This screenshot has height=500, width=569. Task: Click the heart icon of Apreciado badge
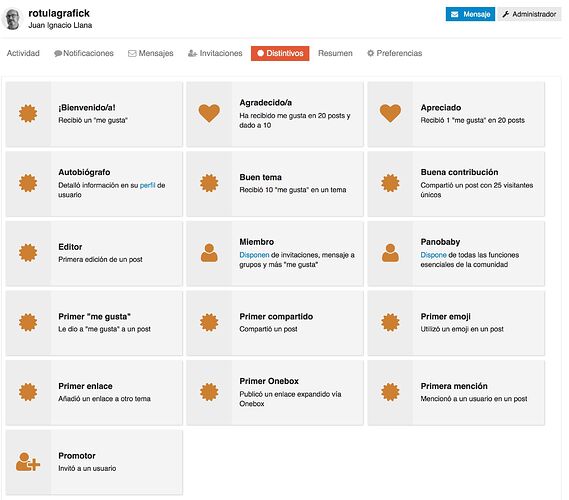coord(390,113)
